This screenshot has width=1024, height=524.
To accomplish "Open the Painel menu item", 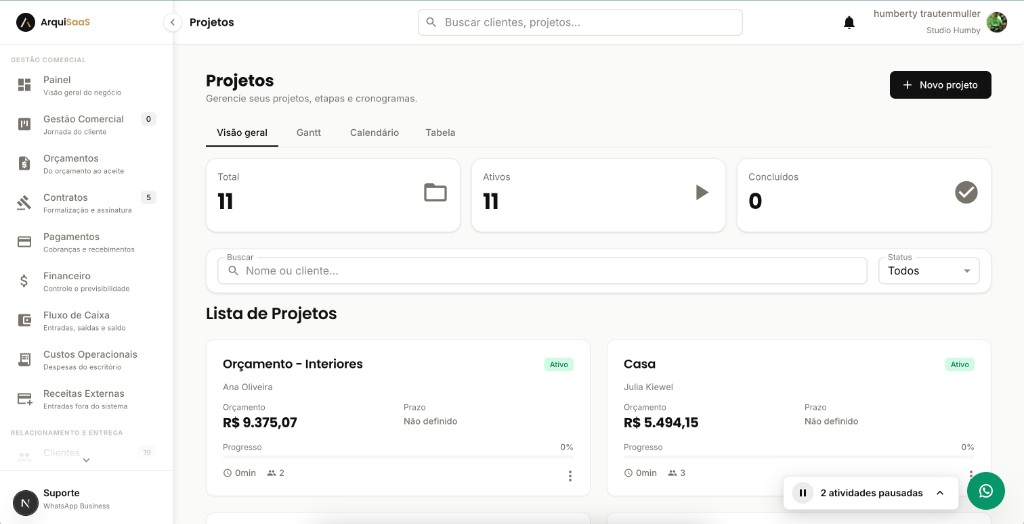I will [x=87, y=85].
